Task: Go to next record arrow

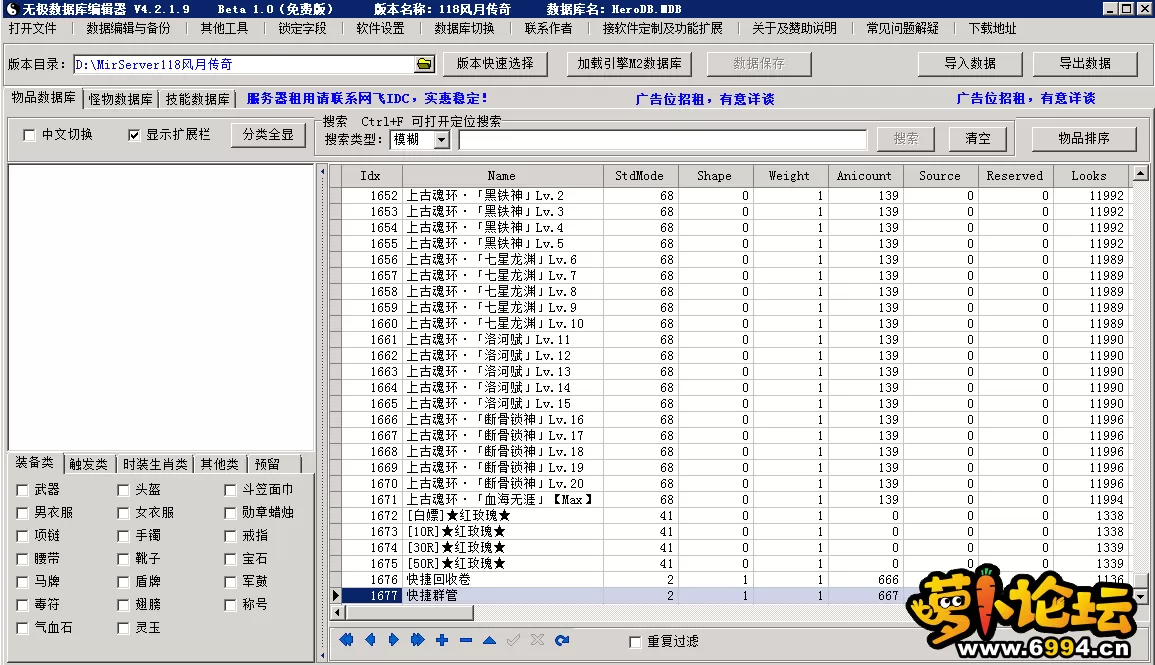Action: pos(393,640)
